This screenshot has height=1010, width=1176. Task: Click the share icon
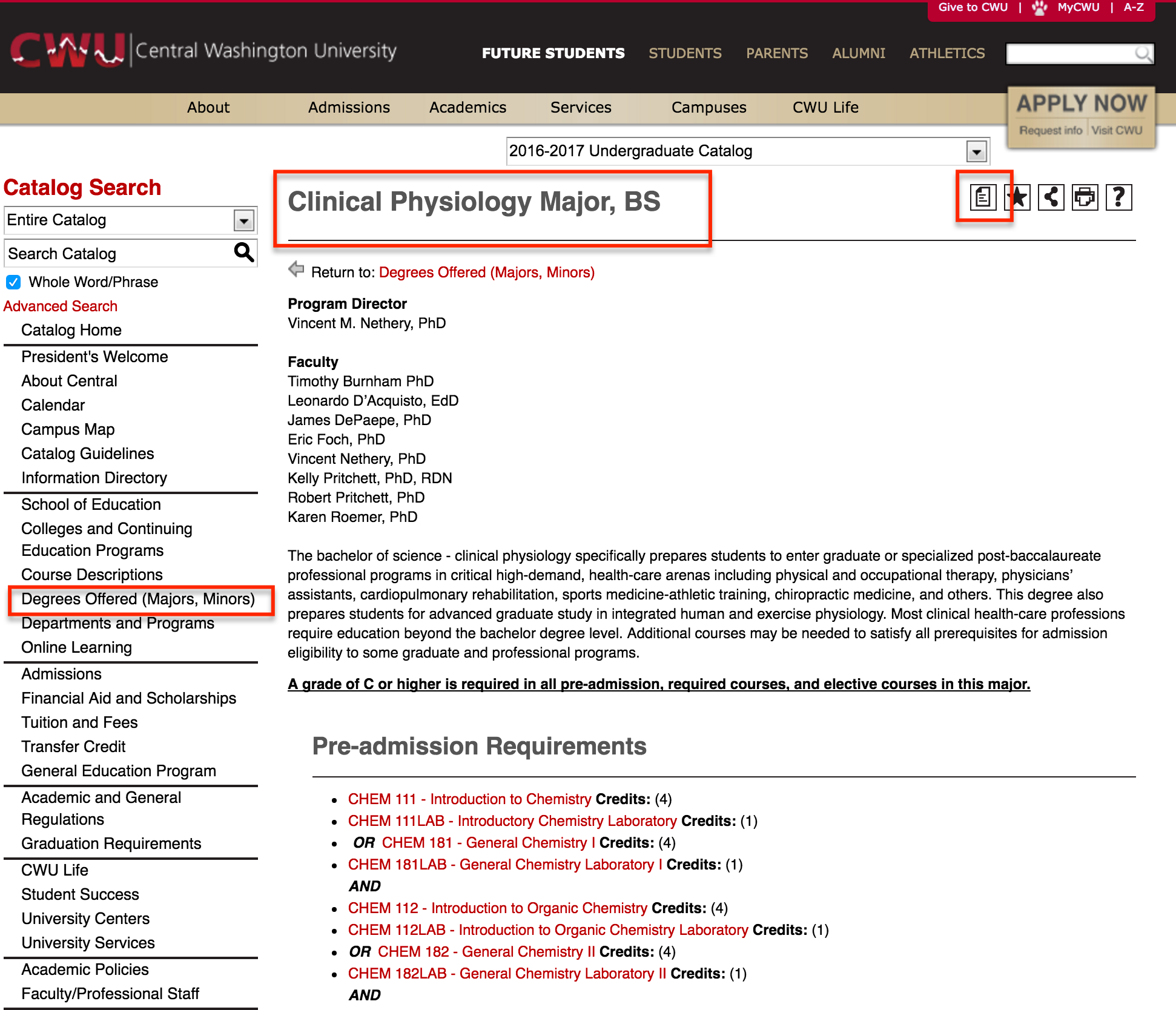tap(1051, 197)
